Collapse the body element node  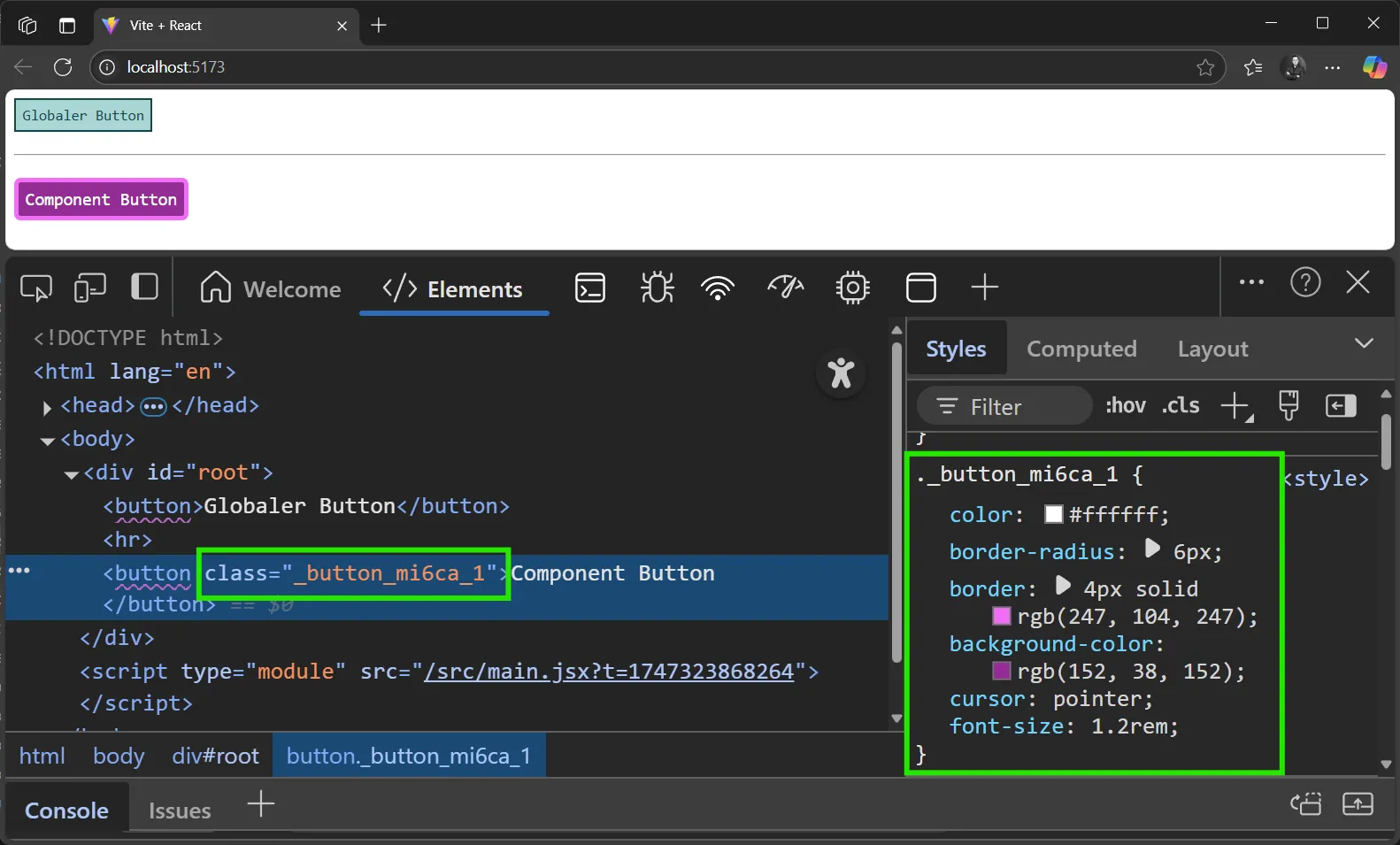48,441
